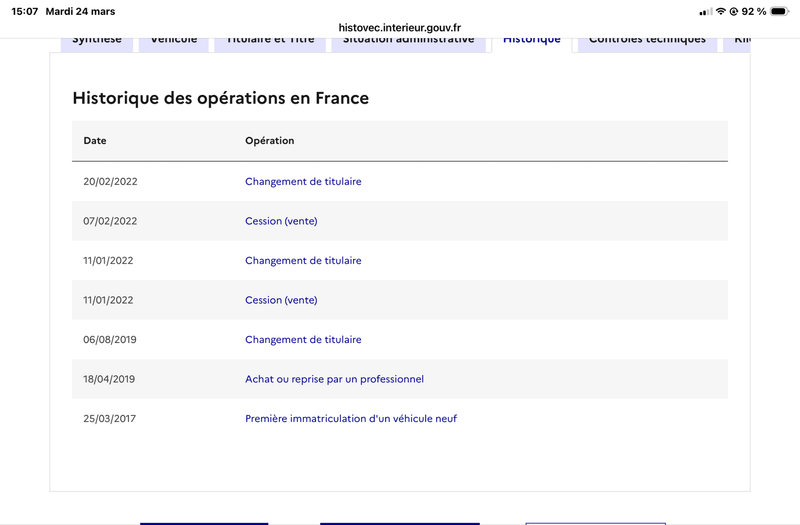
Task: Open Changement de titulaire dated 06/08/2019
Action: [x=303, y=339]
